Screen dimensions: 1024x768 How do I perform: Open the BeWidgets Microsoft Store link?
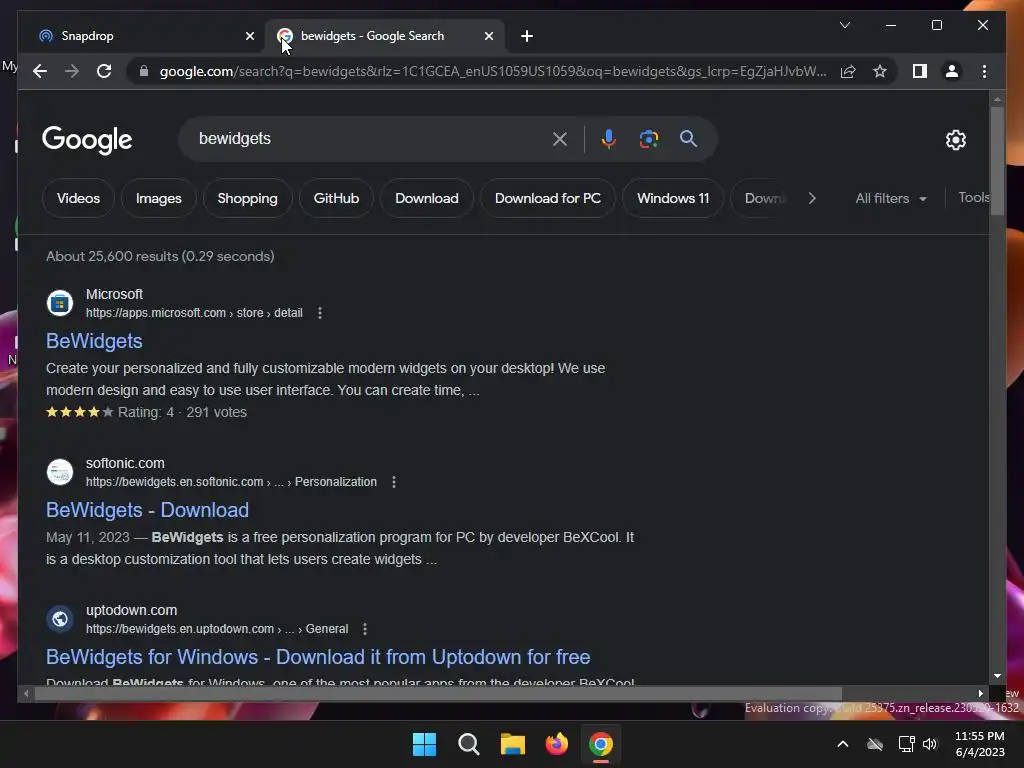94,341
